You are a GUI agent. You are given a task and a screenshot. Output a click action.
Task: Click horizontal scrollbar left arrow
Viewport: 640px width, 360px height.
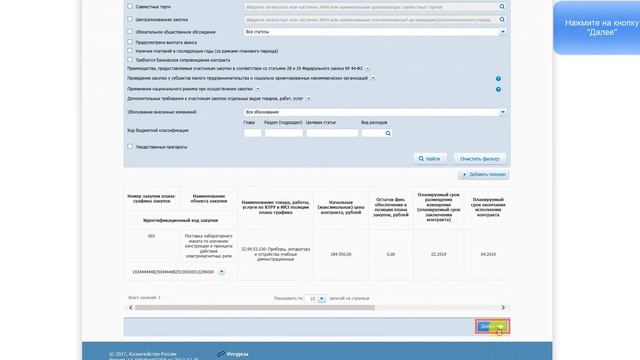(131, 307)
